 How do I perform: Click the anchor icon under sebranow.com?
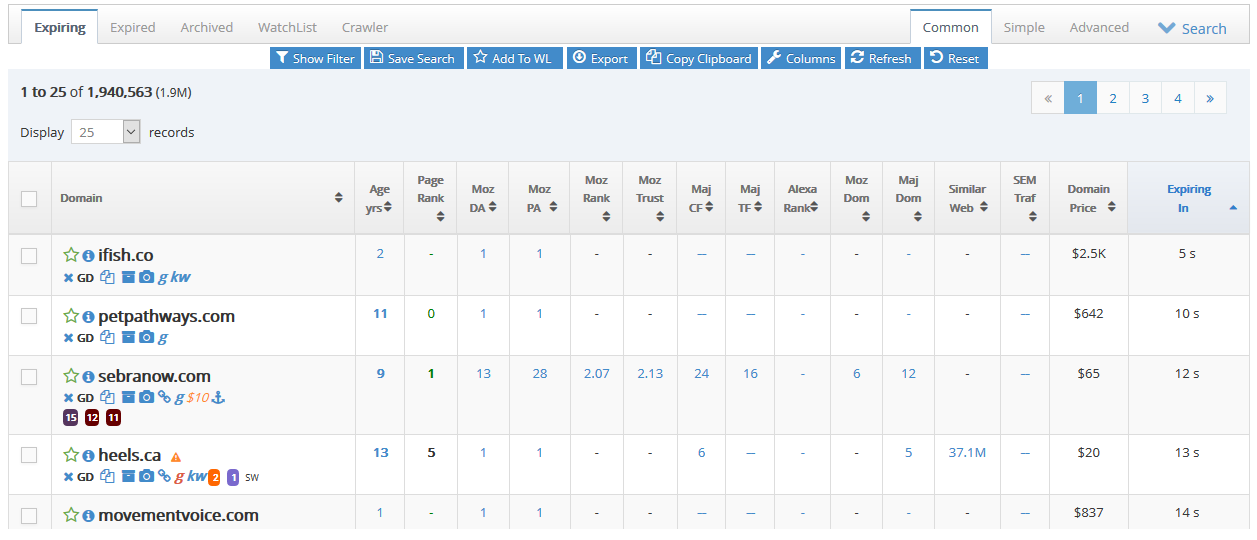point(218,398)
